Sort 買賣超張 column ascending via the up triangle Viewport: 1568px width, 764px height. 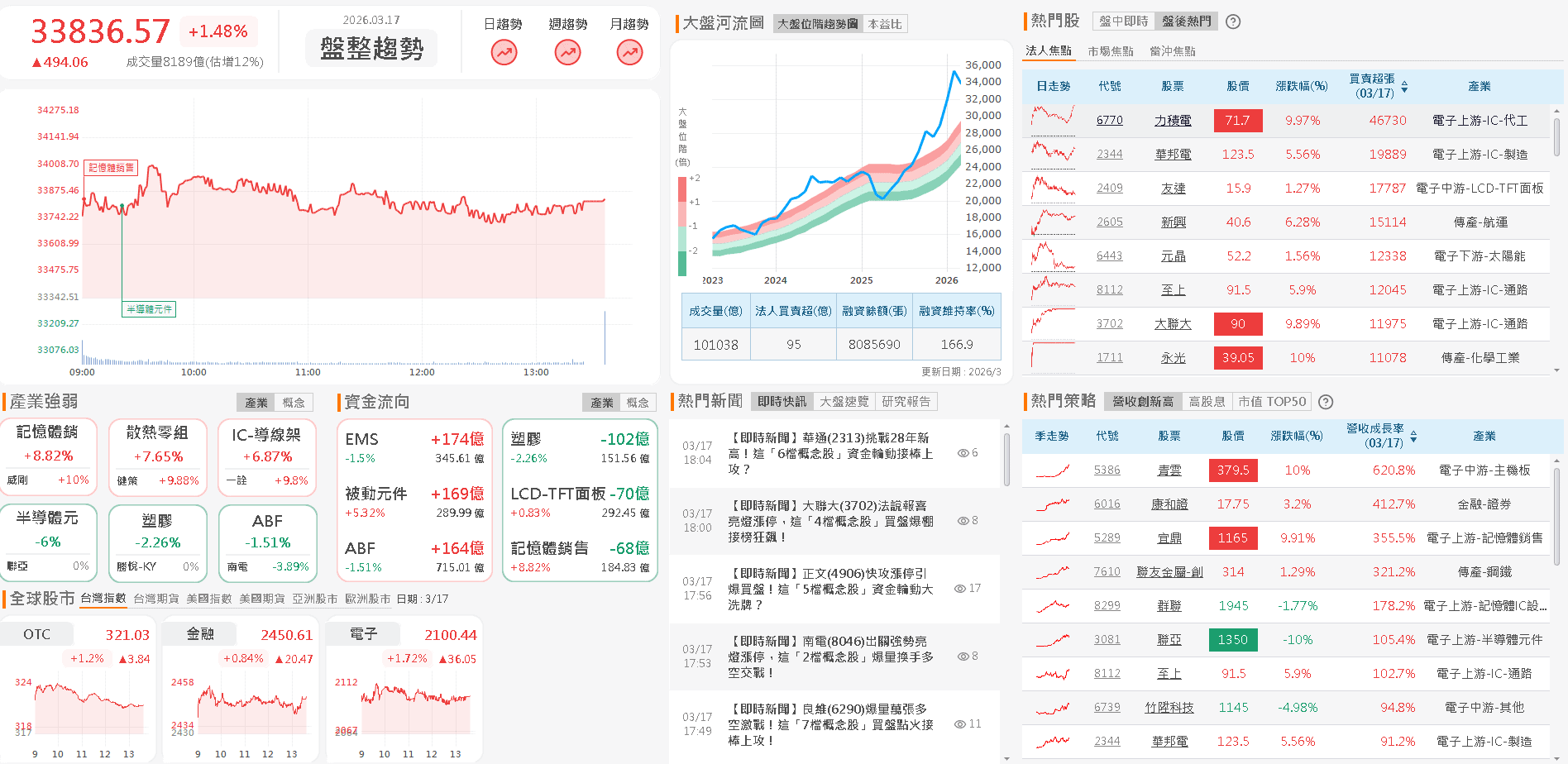1404,83
